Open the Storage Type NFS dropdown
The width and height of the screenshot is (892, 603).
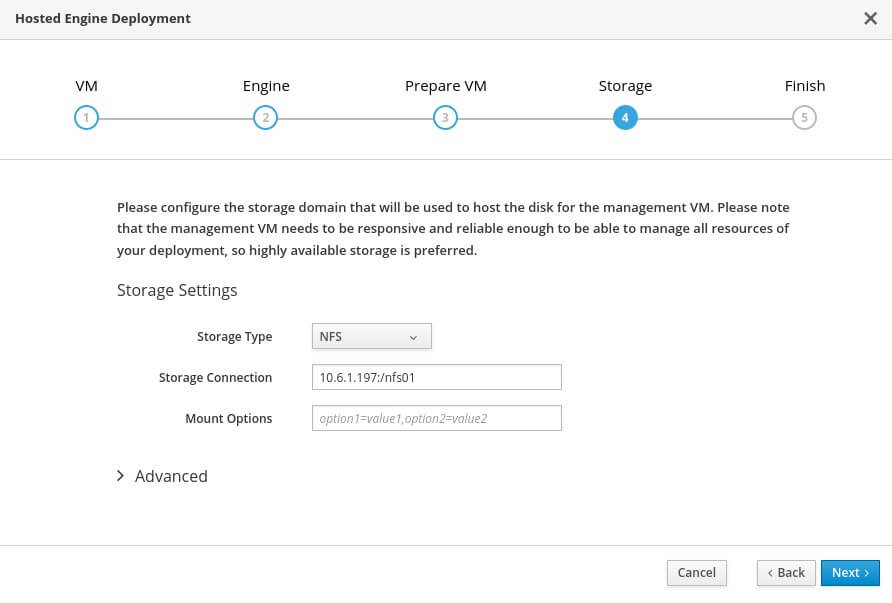[371, 337]
